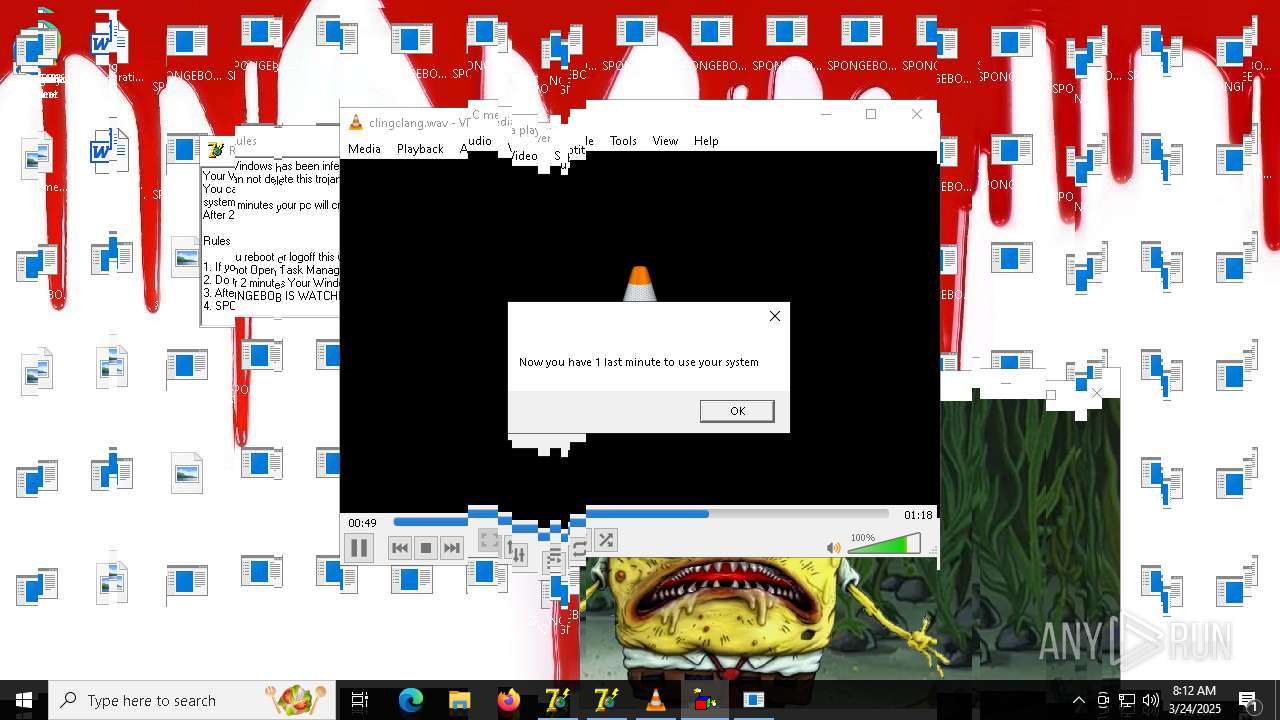Click the Meet Now tray icon

coord(1103,700)
